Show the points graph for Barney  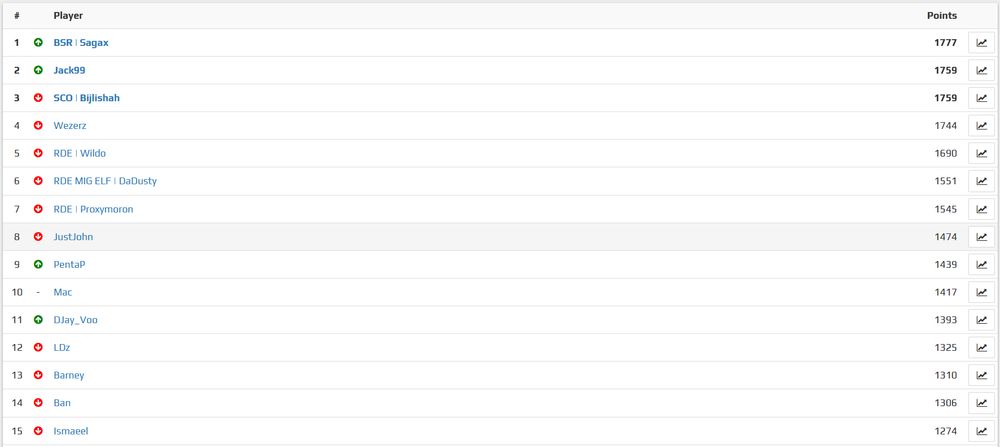[x=981, y=375]
